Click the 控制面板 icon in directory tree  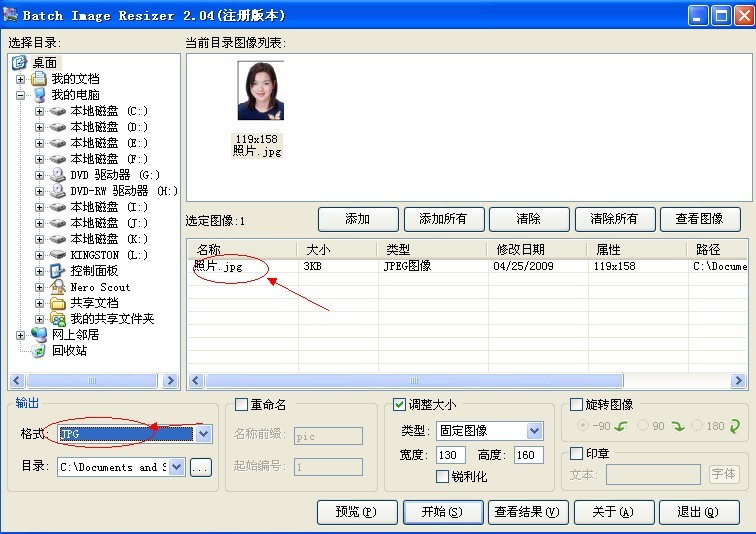point(58,271)
